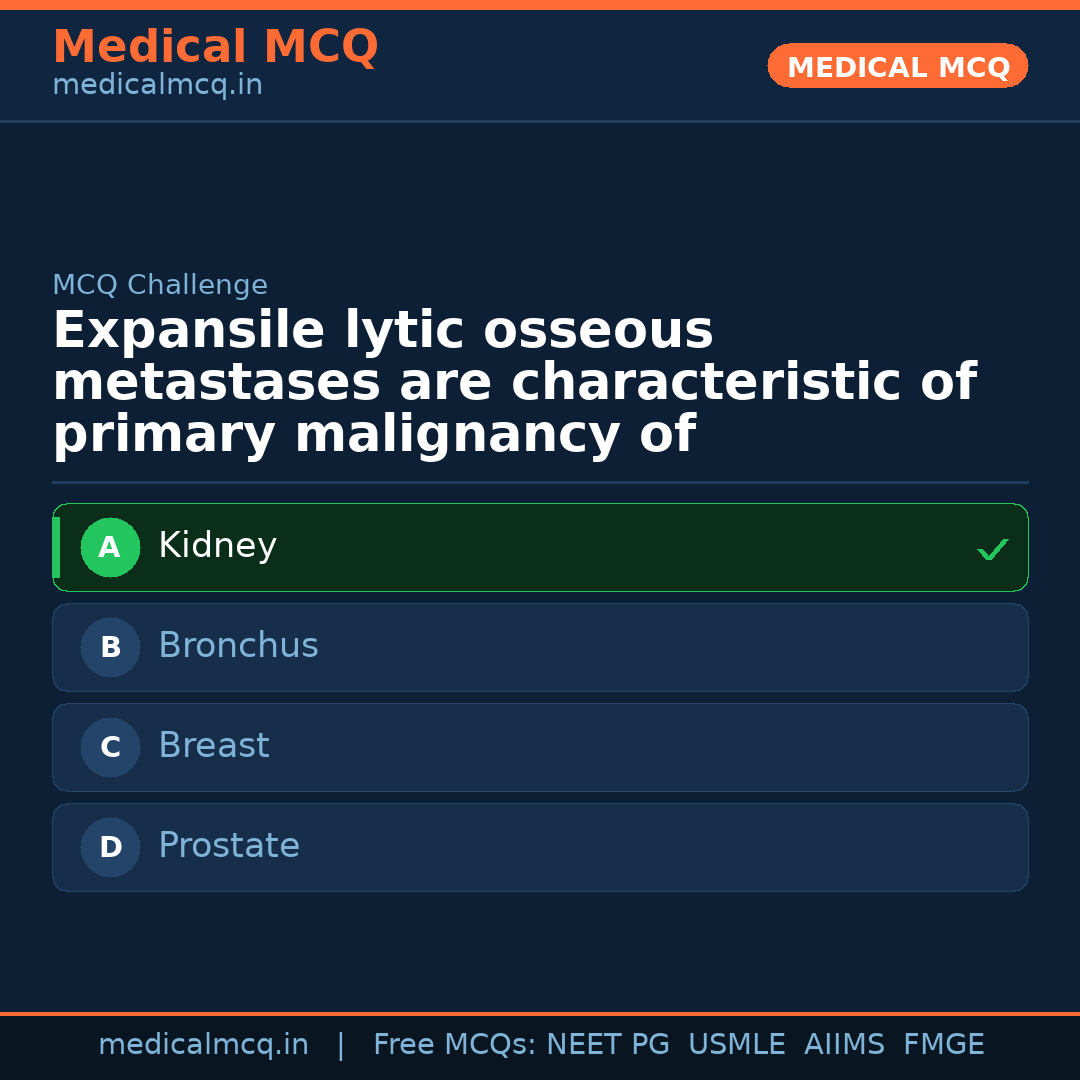
Task: Select the Prostate answer text
Action: pyautogui.click(x=229, y=846)
